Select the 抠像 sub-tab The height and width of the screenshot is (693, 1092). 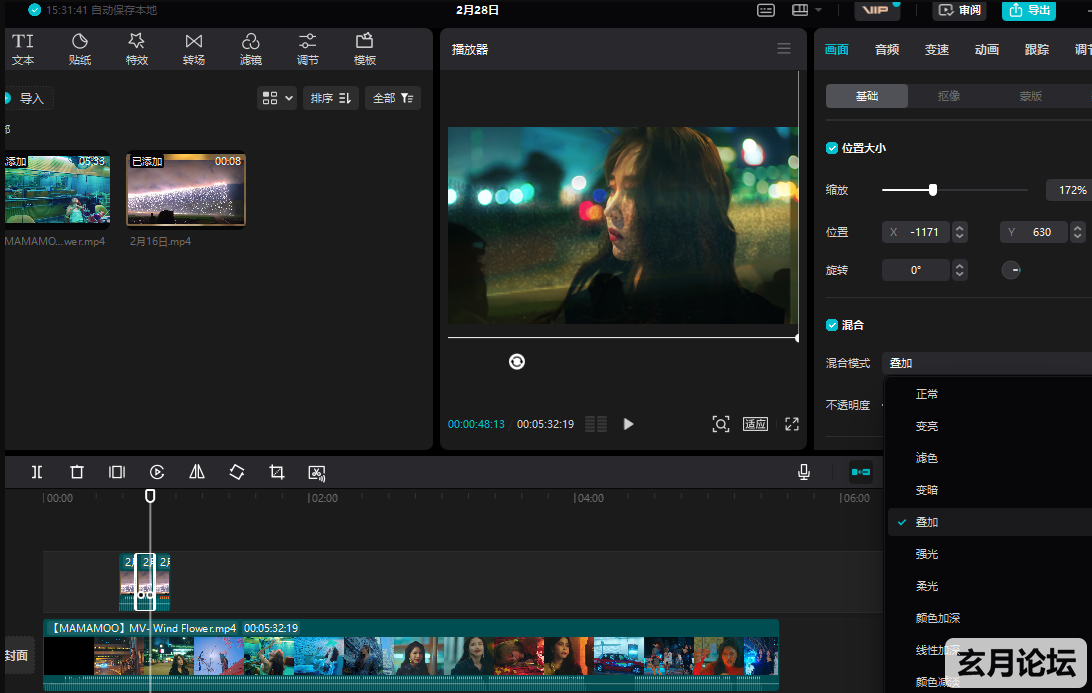coord(949,96)
